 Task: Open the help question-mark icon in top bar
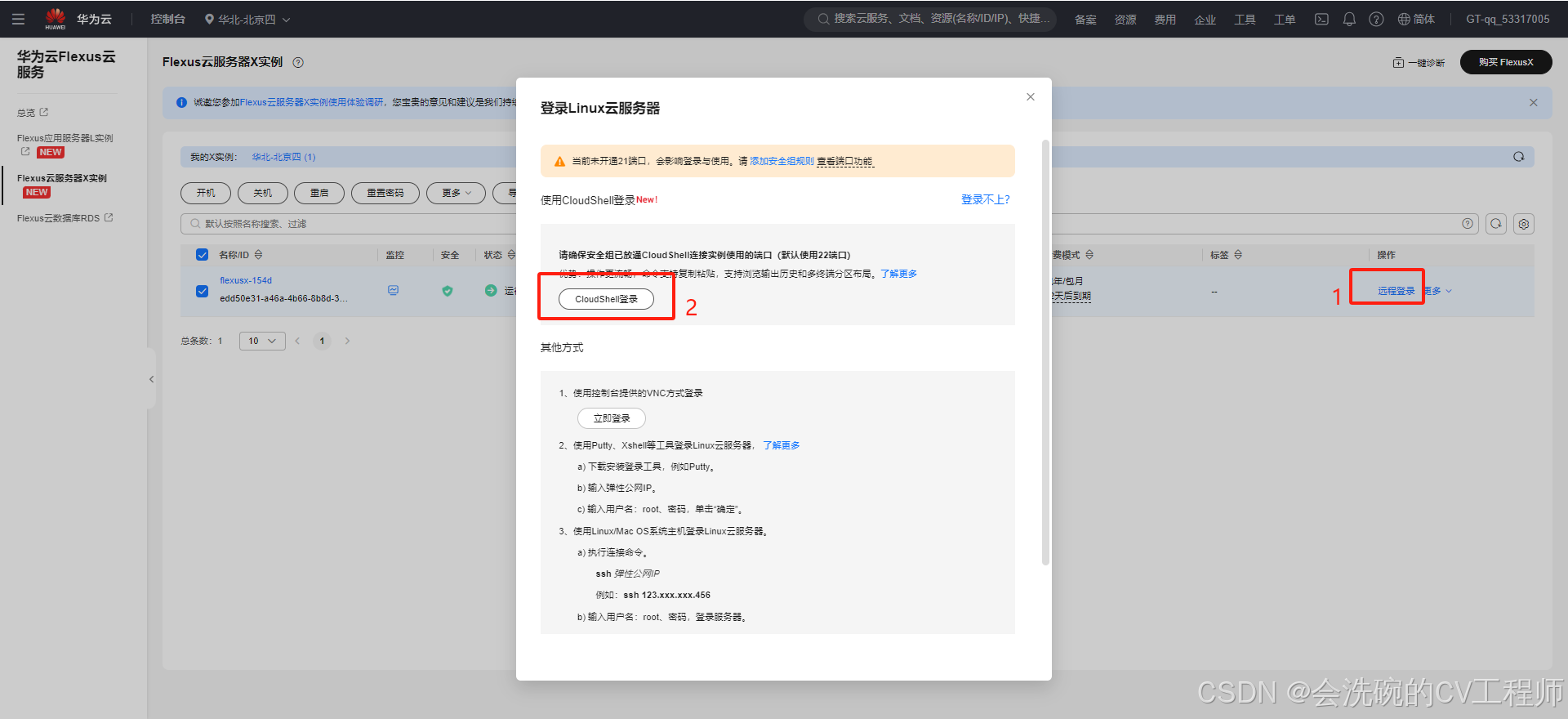1376,19
